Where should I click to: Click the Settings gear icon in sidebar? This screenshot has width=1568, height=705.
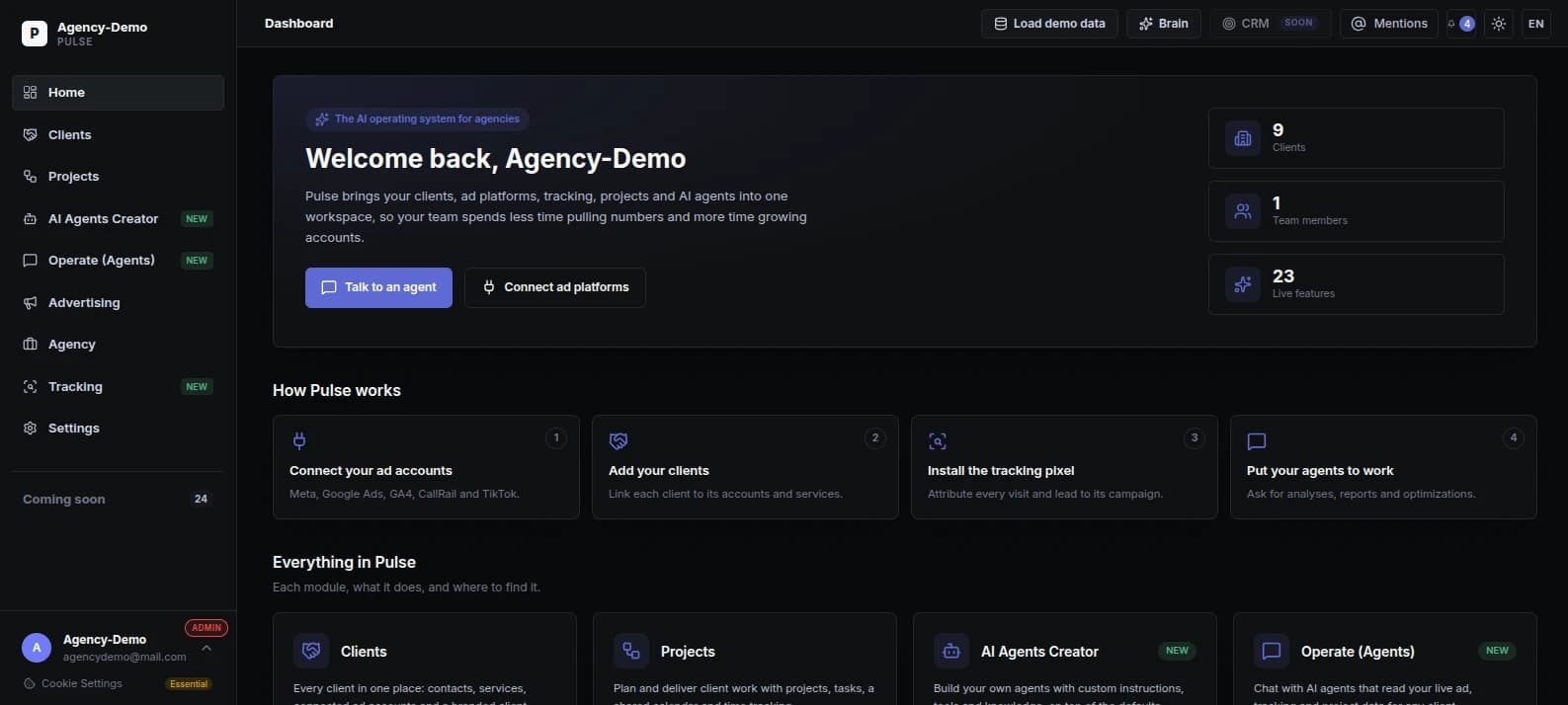(x=30, y=428)
